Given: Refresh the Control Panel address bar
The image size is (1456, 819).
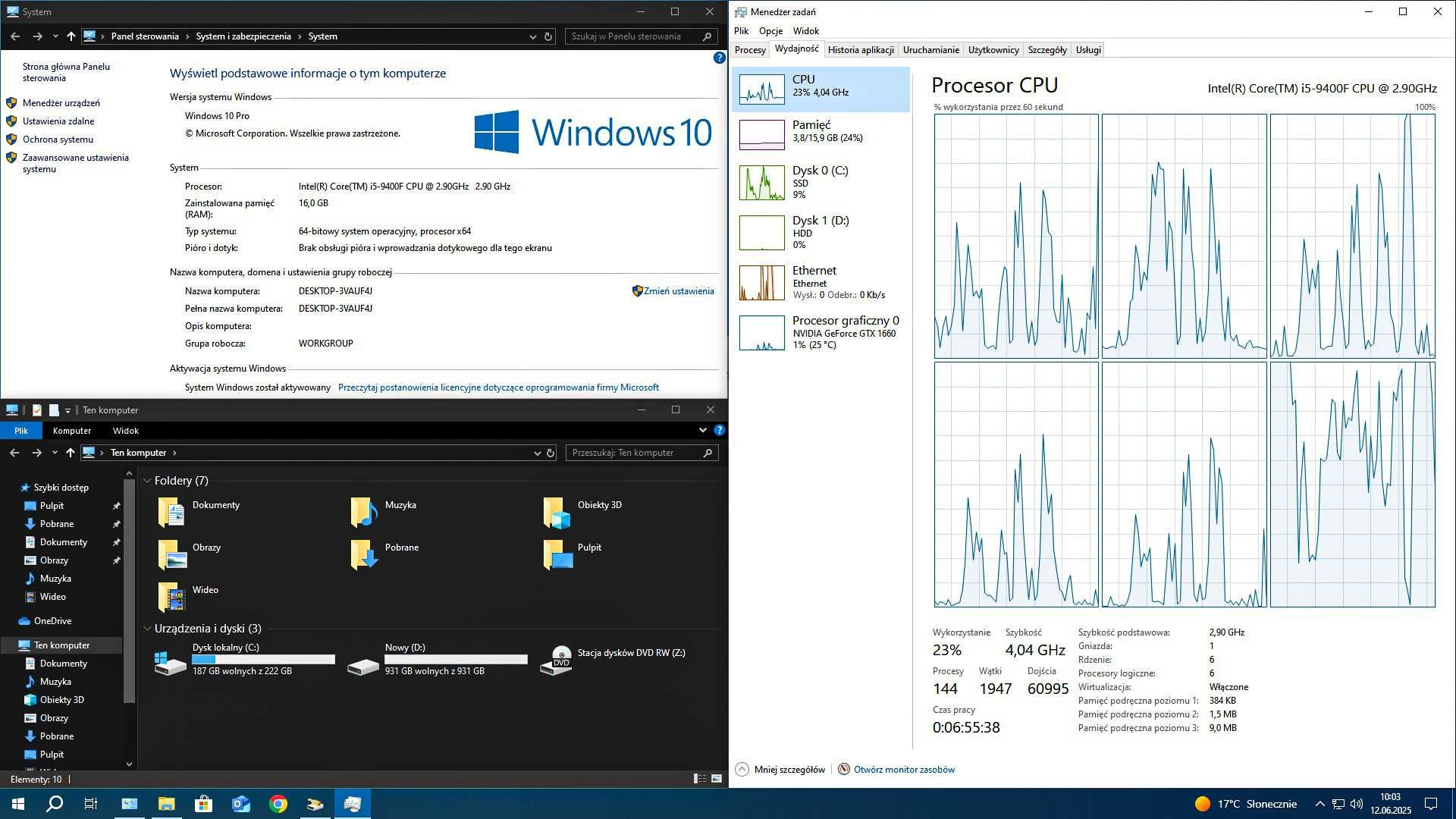Looking at the screenshot, I should [x=548, y=36].
